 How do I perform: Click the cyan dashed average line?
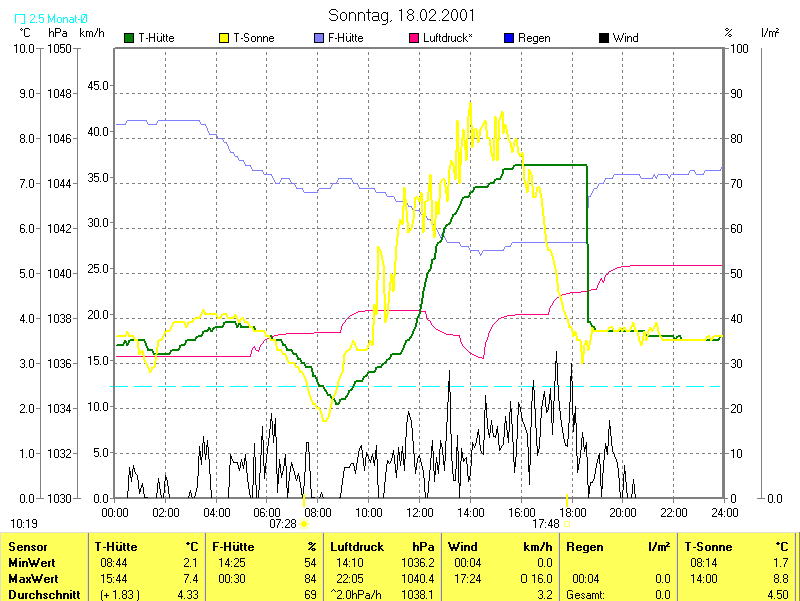coord(400,386)
